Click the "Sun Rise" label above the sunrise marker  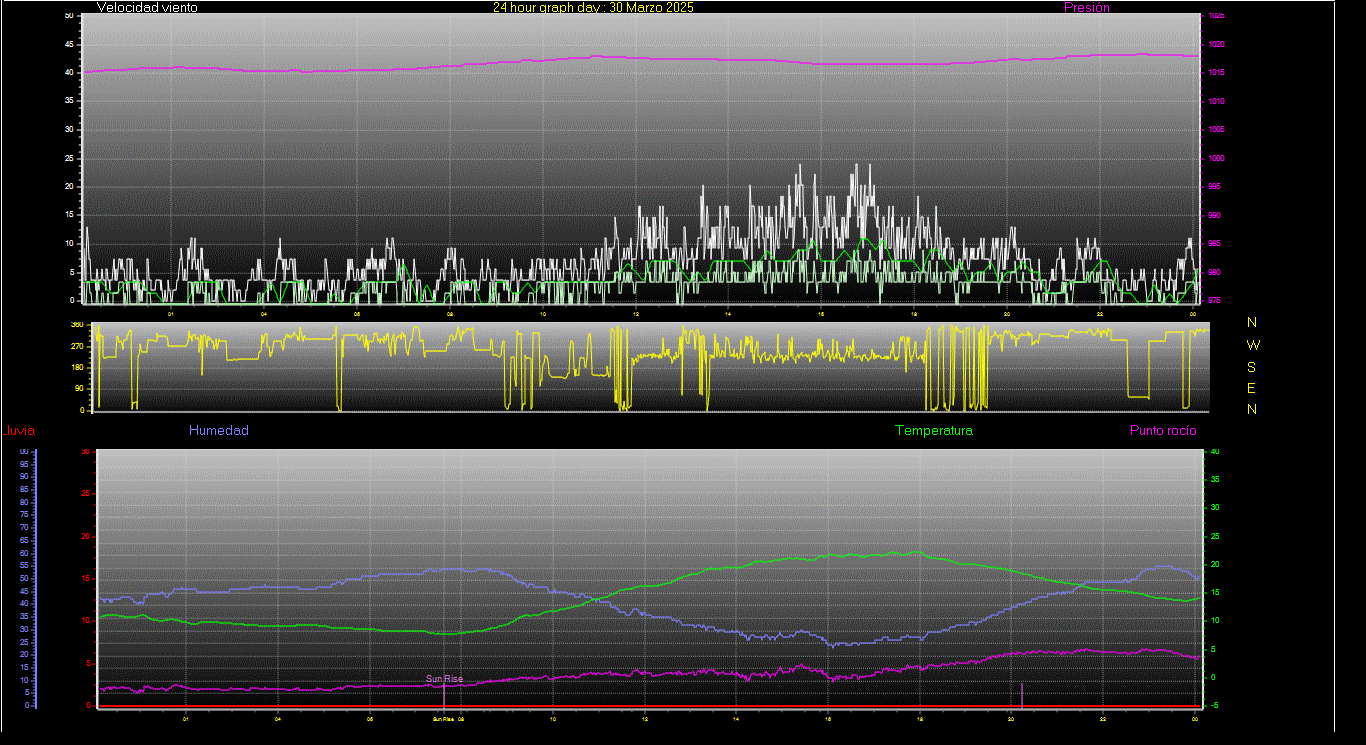(x=444, y=679)
